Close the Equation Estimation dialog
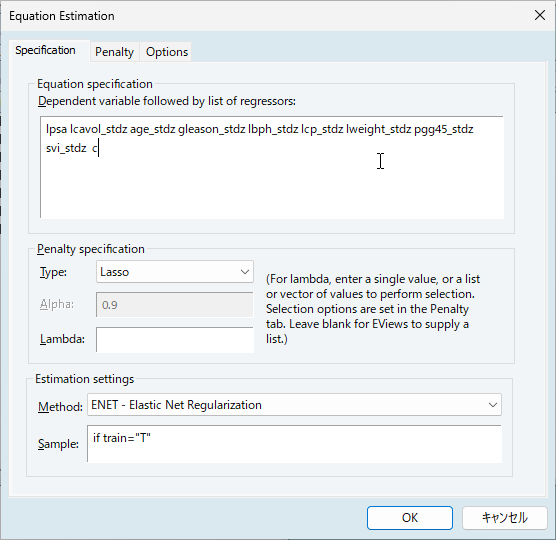The image size is (556, 540). 540,15
